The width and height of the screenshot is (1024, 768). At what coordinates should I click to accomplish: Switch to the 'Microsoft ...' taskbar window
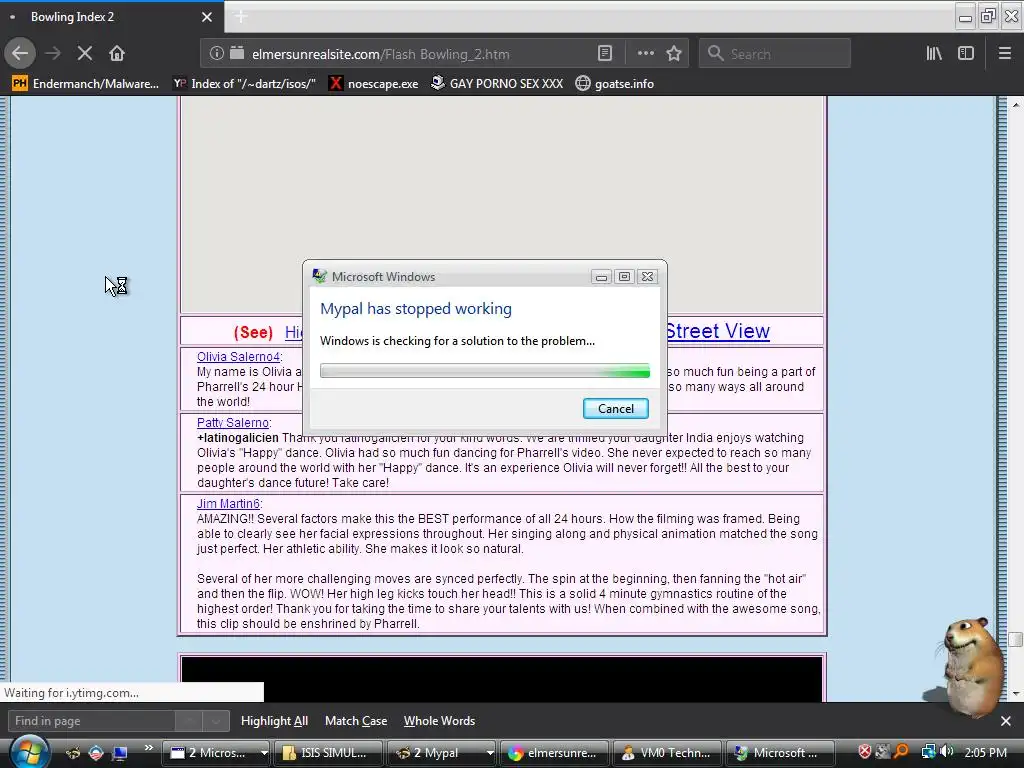[780, 753]
